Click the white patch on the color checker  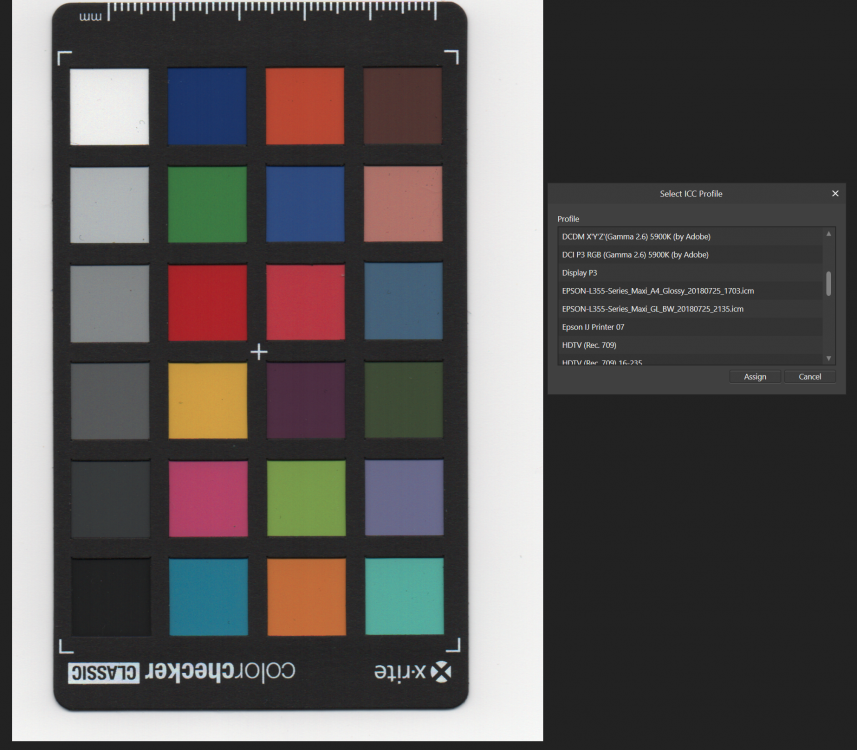coord(109,106)
